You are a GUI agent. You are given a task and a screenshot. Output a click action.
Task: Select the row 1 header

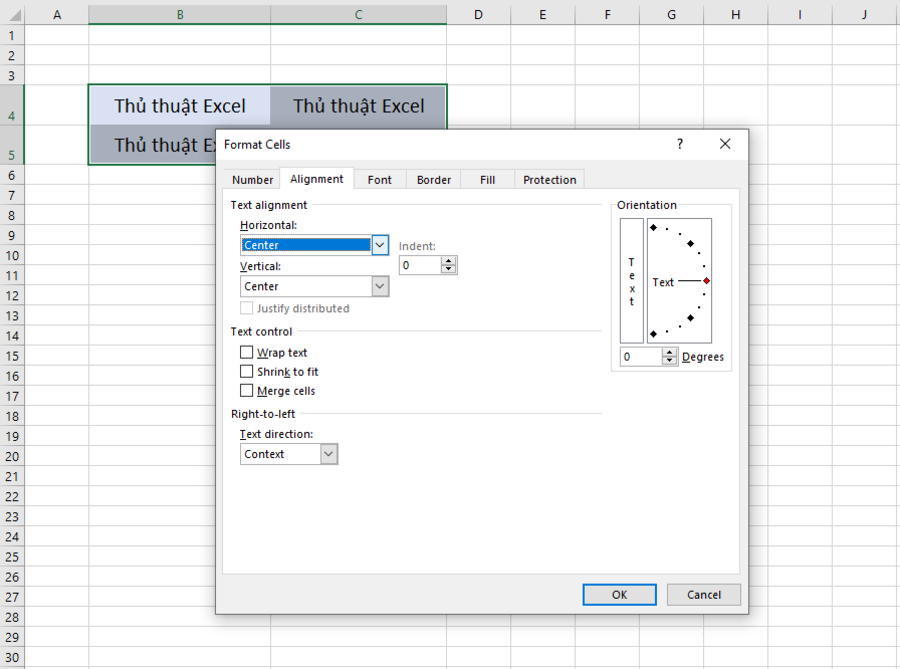(x=12, y=36)
